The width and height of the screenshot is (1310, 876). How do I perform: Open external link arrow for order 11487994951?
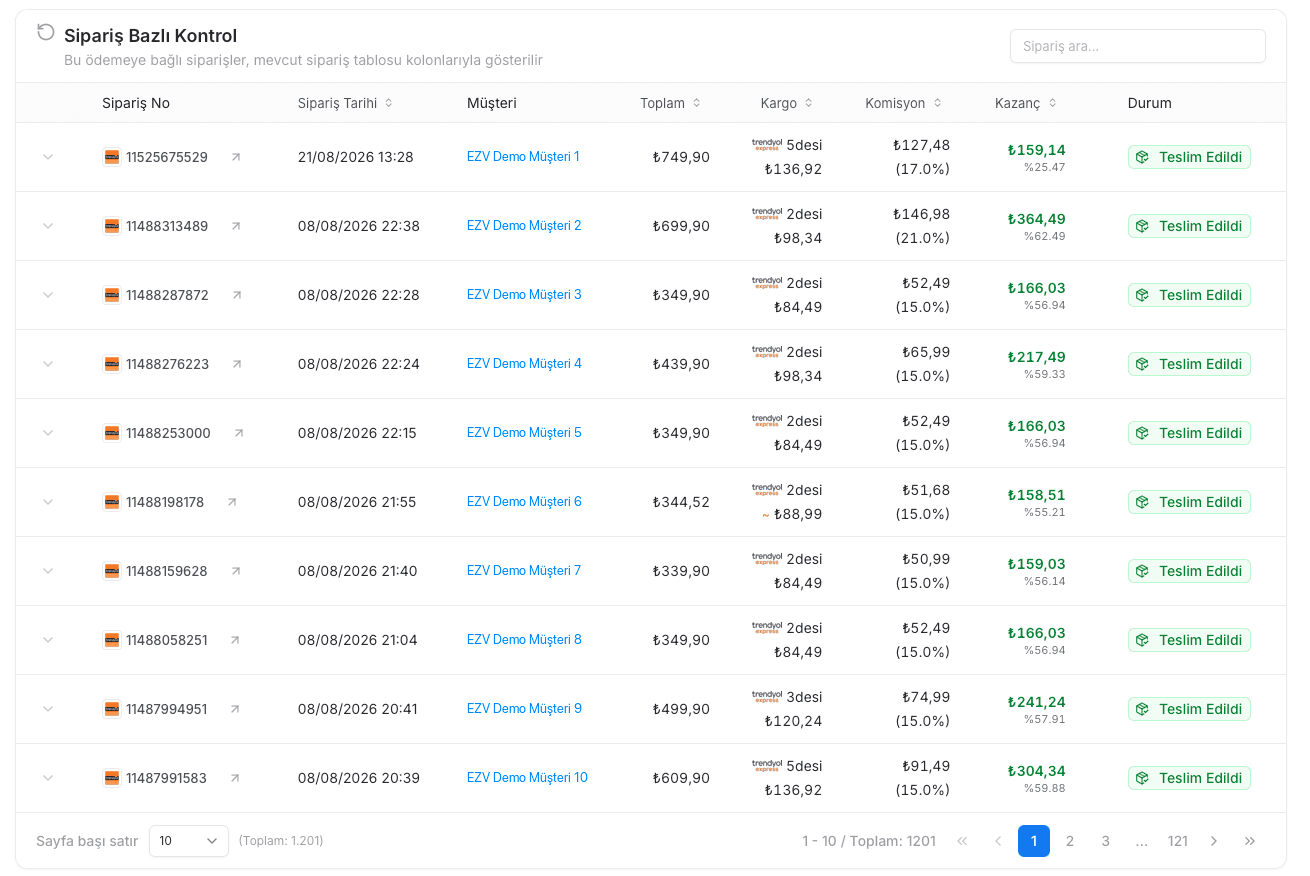(x=235, y=709)
